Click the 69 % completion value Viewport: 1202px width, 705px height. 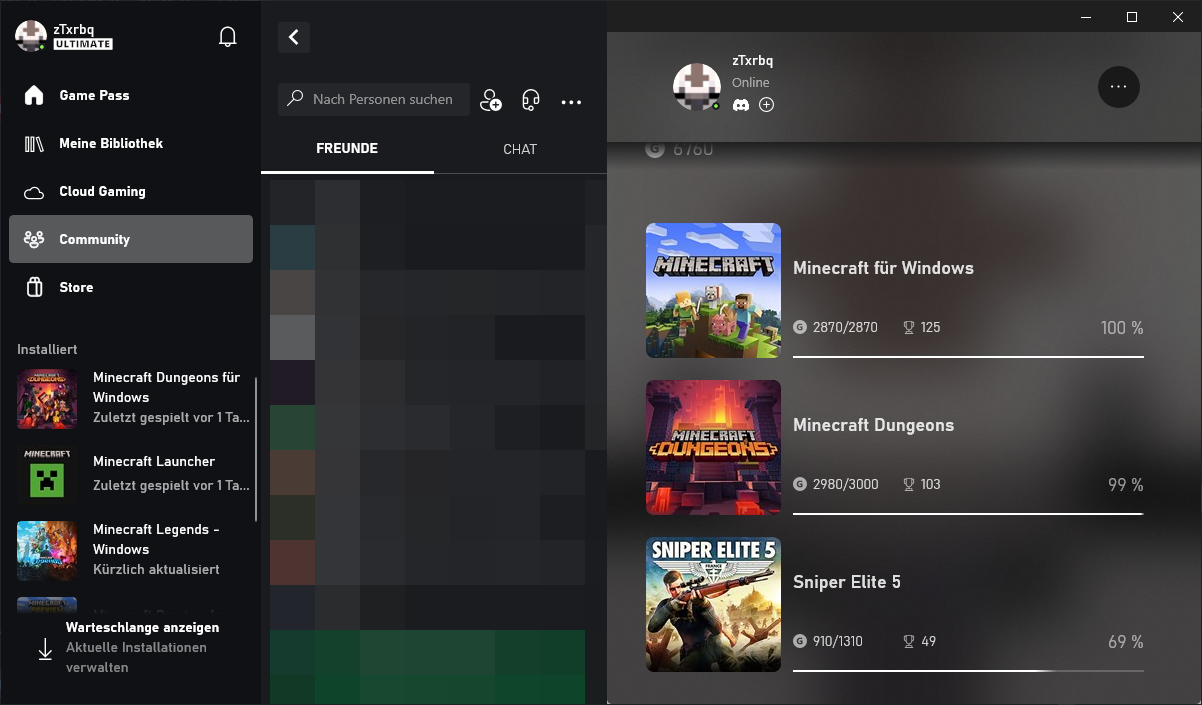pos(1126,642)
